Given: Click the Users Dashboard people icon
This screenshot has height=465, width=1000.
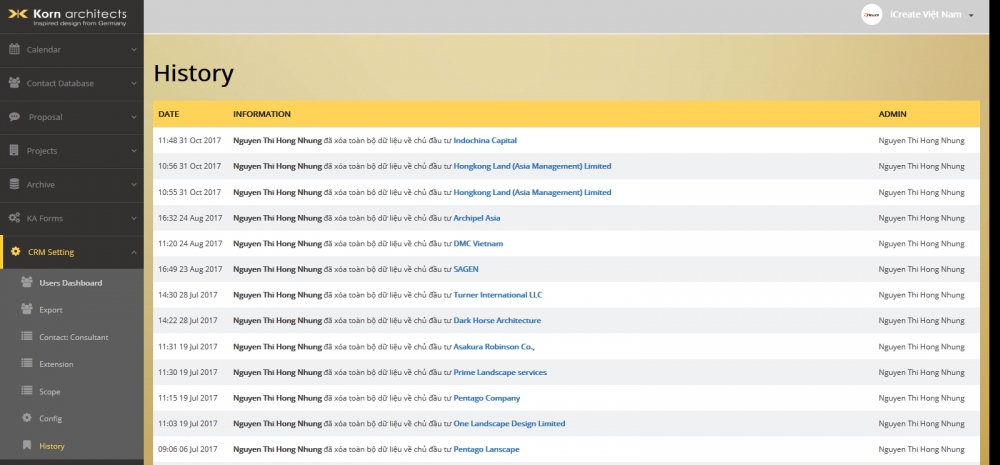Looking at the screenshot, I should pyautogui.click(x=27, y=282).
